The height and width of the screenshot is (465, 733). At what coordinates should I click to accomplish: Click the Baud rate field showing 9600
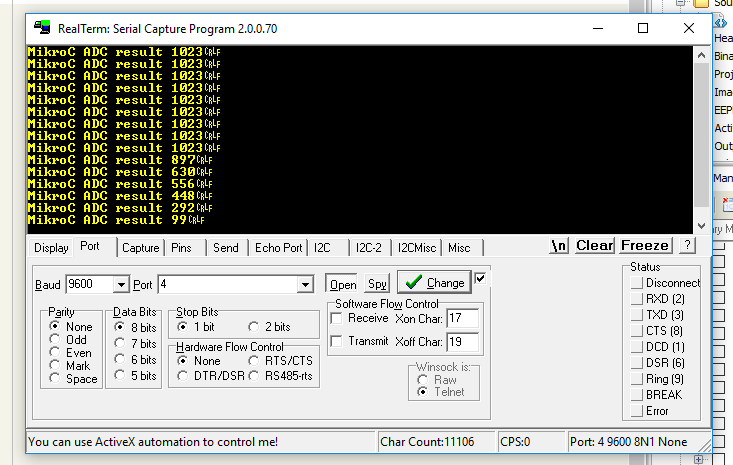90,284
